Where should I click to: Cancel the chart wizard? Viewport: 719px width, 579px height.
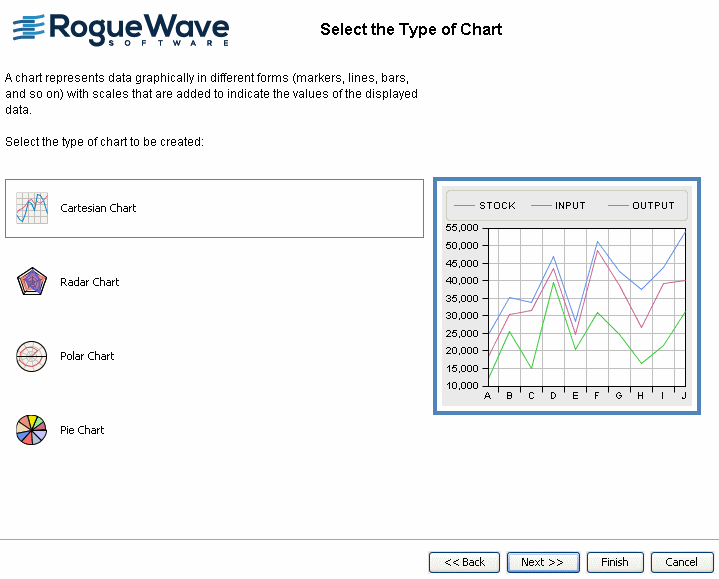pos(681,562)
